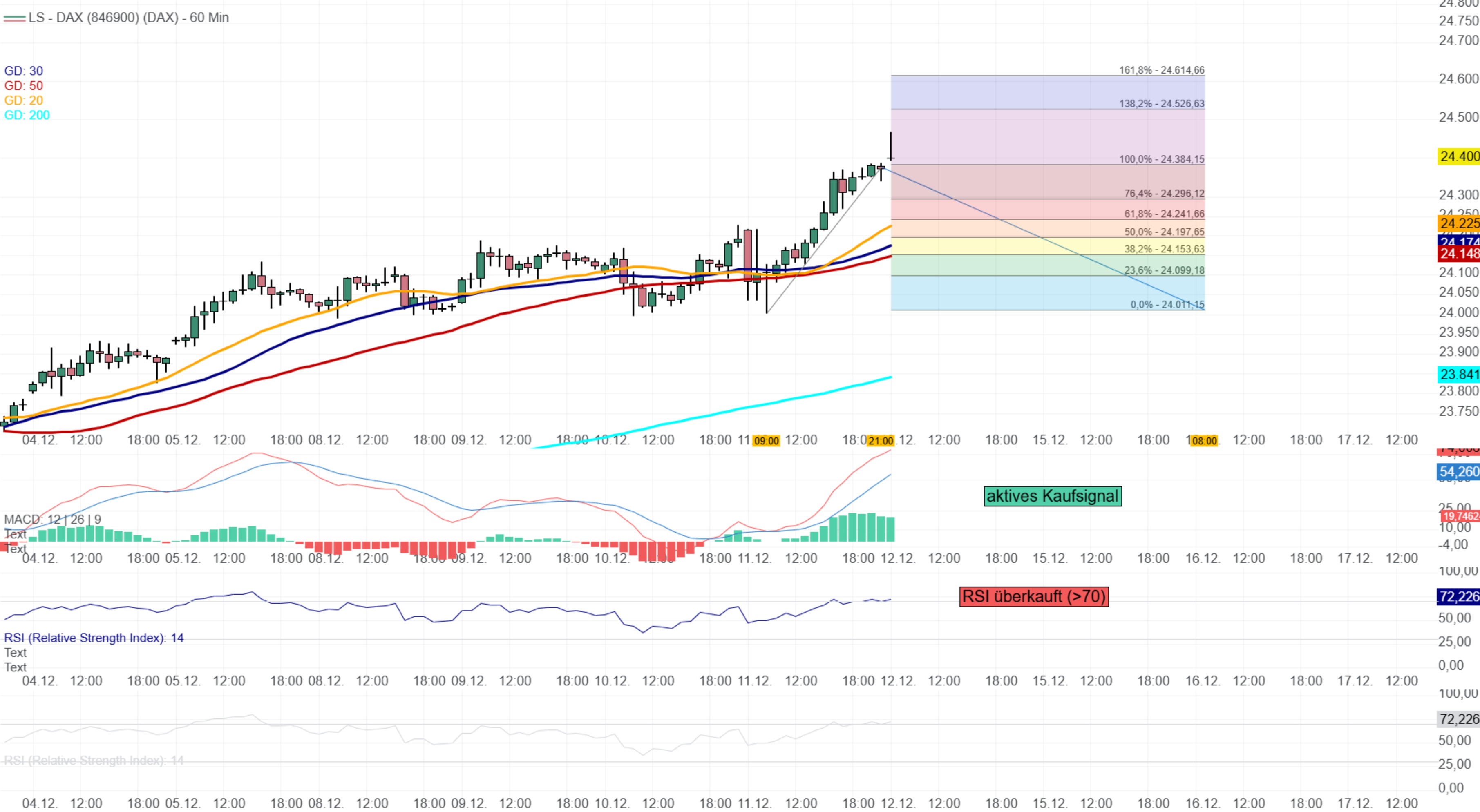
Task: Select the dark blue 72,226 RSI value tag
Action: point(1459,597)
